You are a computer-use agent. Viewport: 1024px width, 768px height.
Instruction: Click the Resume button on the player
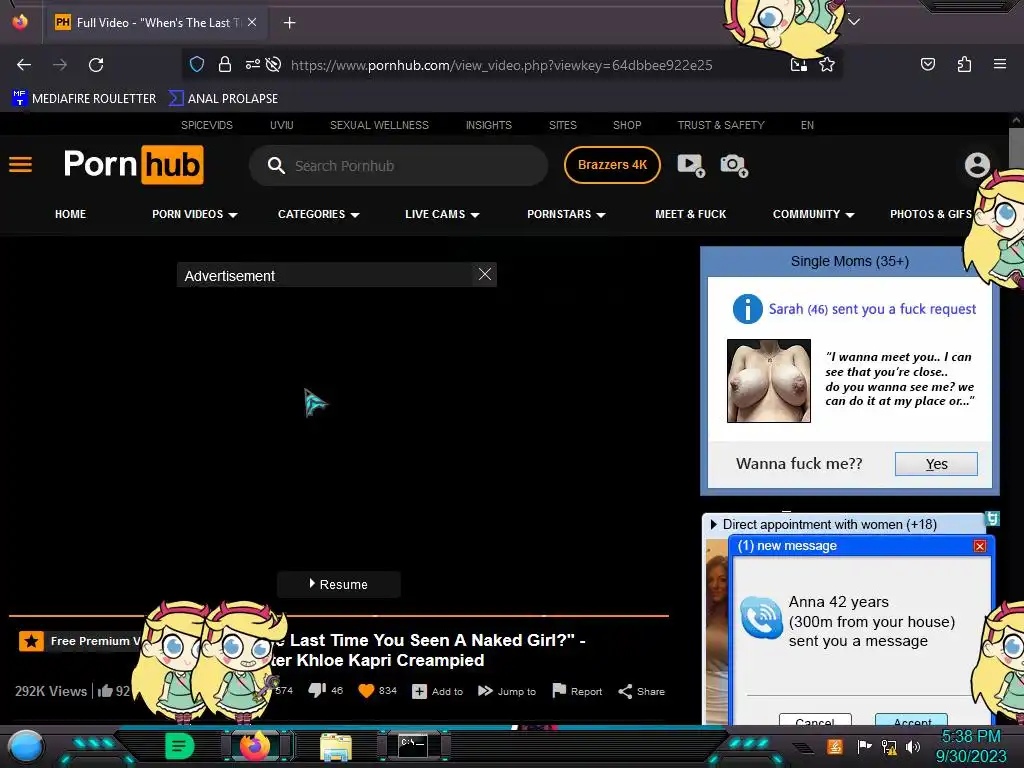(338, 584)
